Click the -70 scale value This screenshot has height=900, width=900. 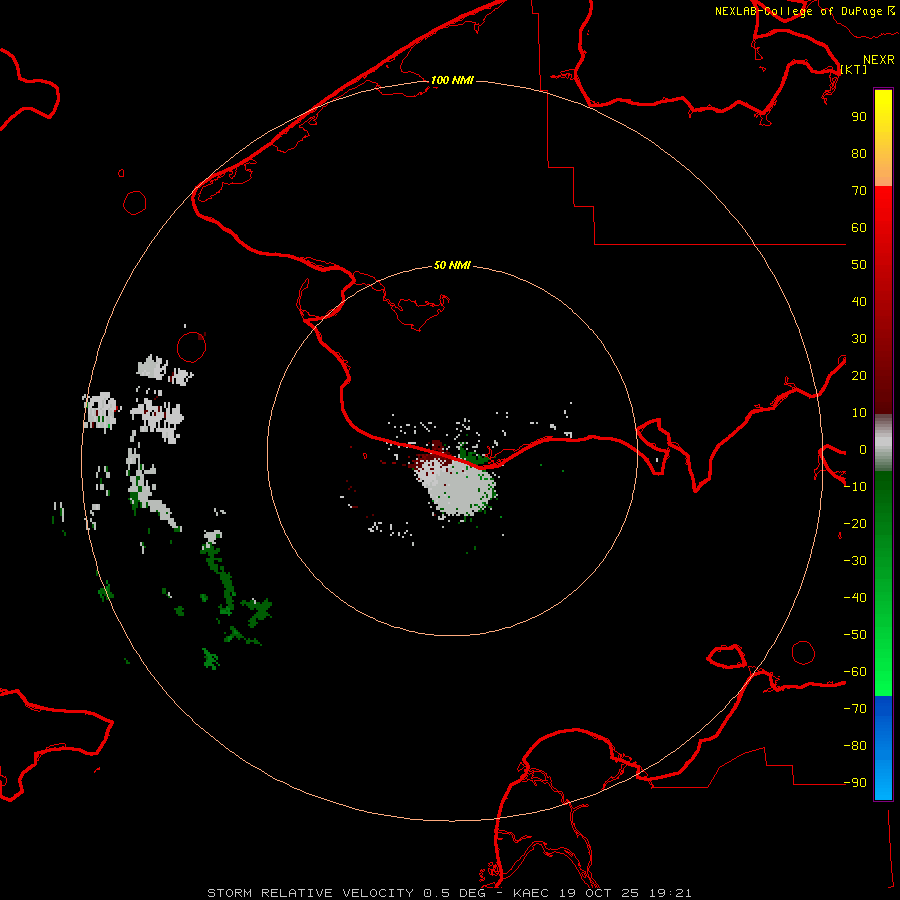[x=855, y=708]
